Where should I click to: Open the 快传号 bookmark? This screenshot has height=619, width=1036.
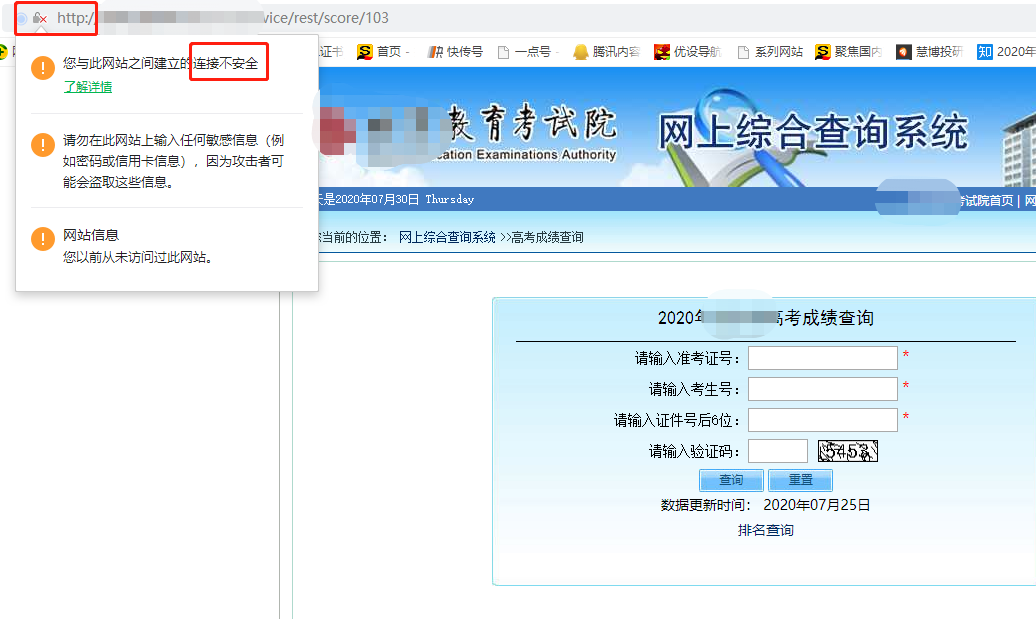[455, 52]
